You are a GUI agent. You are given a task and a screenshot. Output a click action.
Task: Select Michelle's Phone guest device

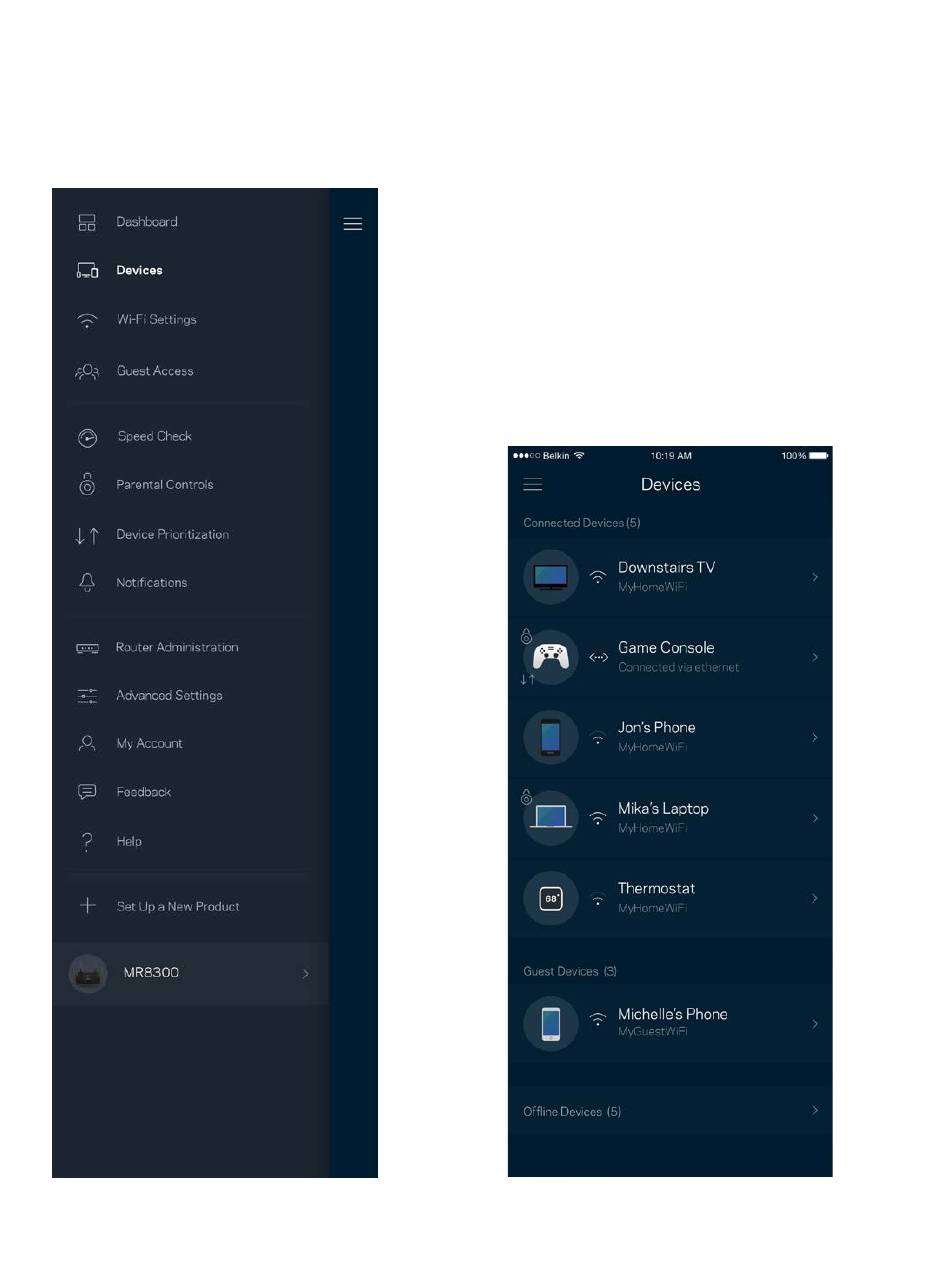[670, 1023]
